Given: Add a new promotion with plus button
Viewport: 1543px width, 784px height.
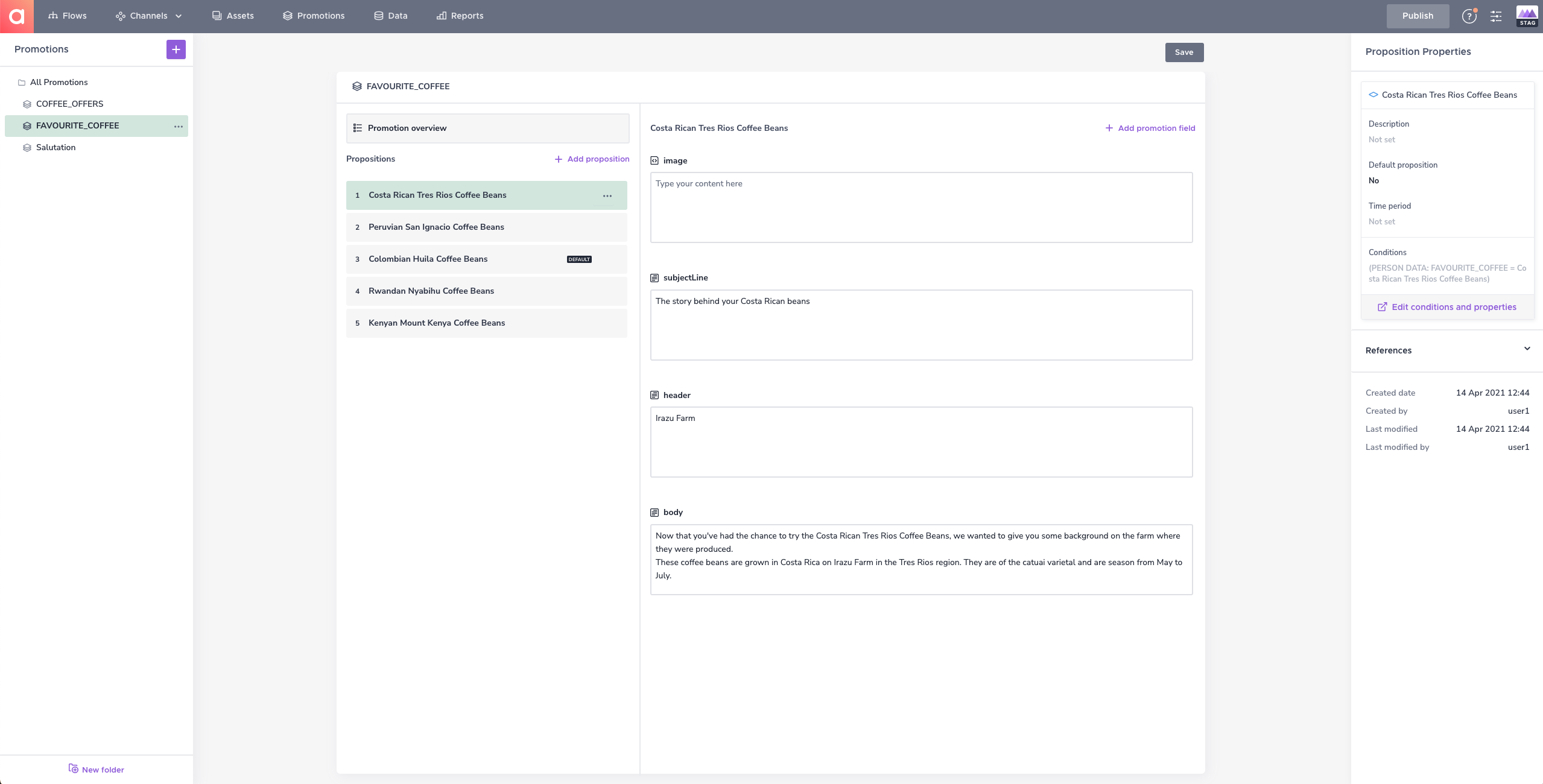Looking at the screenshot, I should (x=176, y=49).
